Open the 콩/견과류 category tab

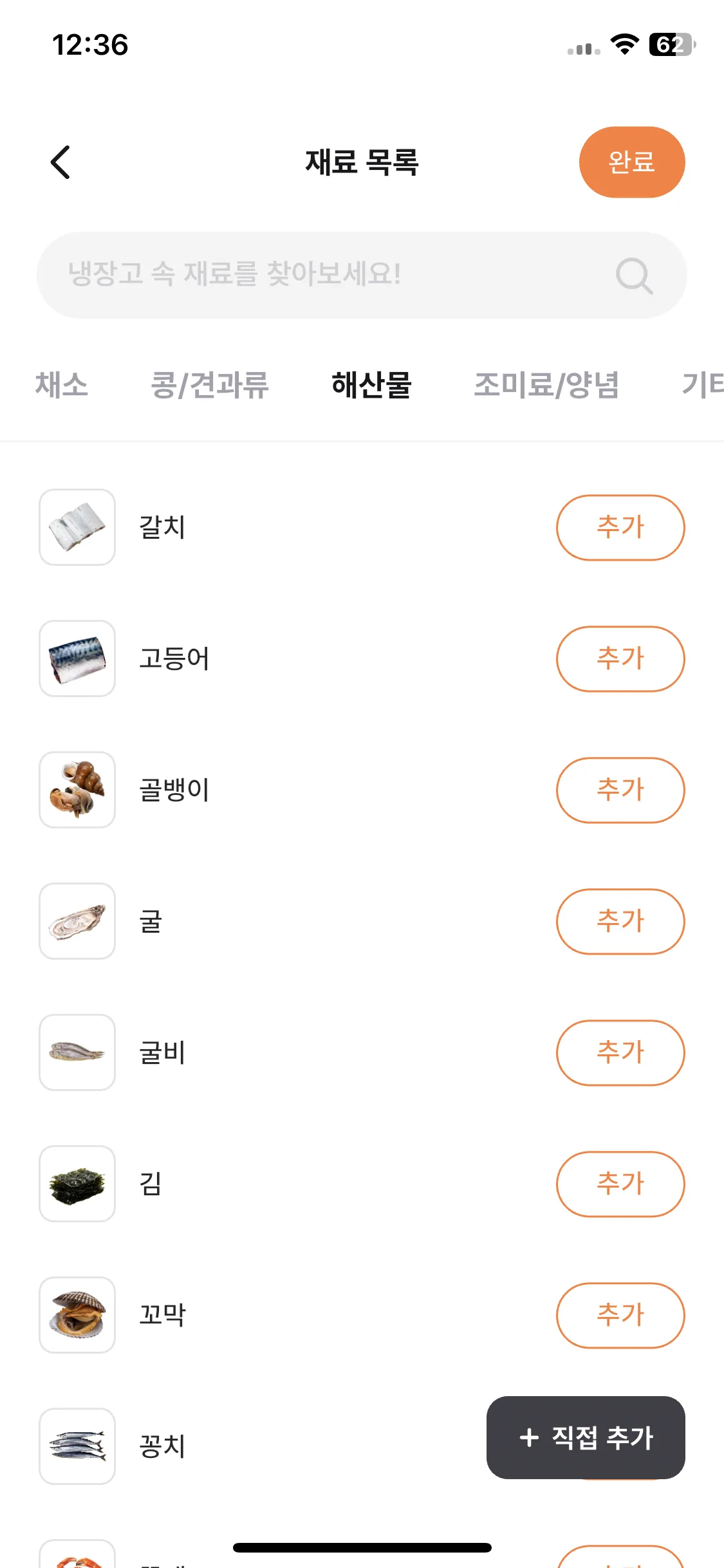209,385
